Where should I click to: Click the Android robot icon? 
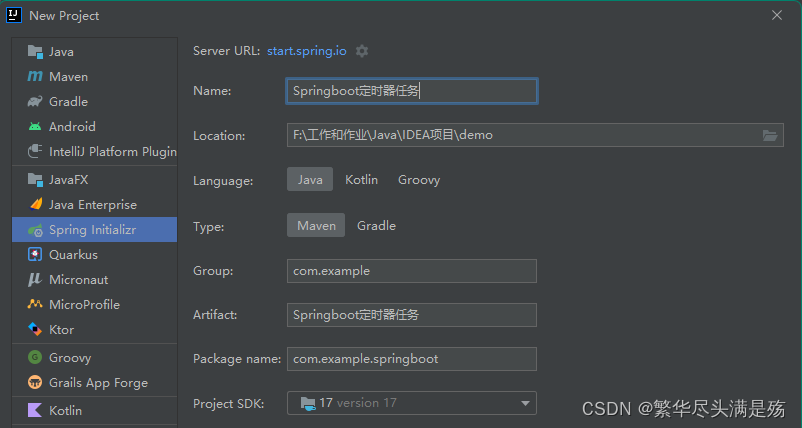point(35,126)
